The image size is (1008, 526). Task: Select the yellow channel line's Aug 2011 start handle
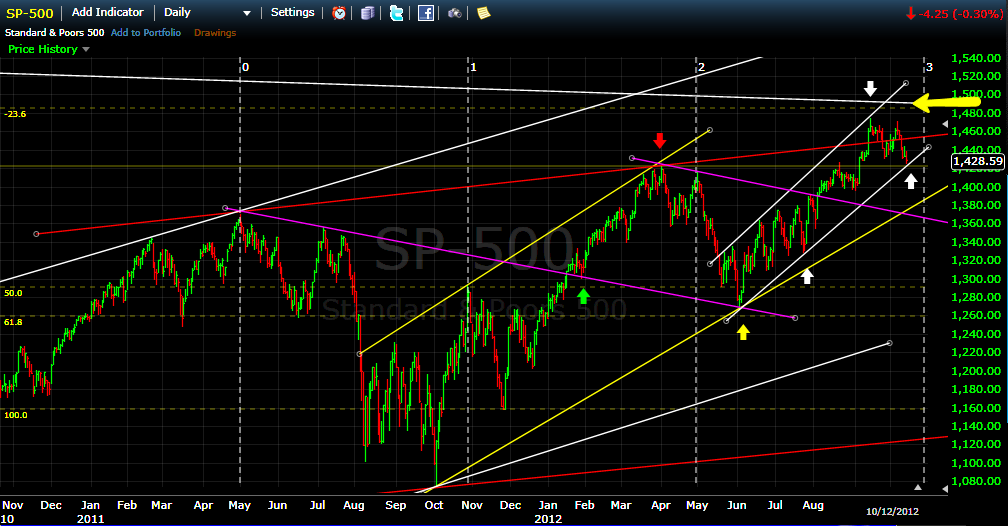pyautogui.click(x=359, y=354)
